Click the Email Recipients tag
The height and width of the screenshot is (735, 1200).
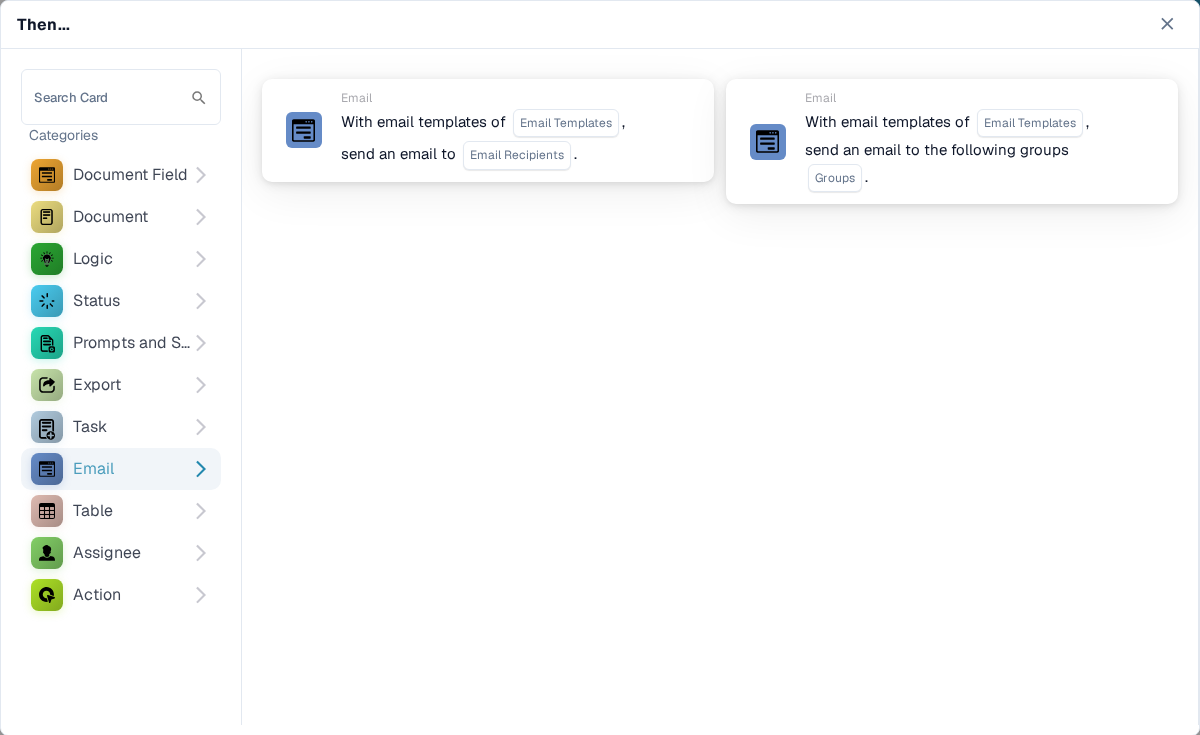(517, 155)
